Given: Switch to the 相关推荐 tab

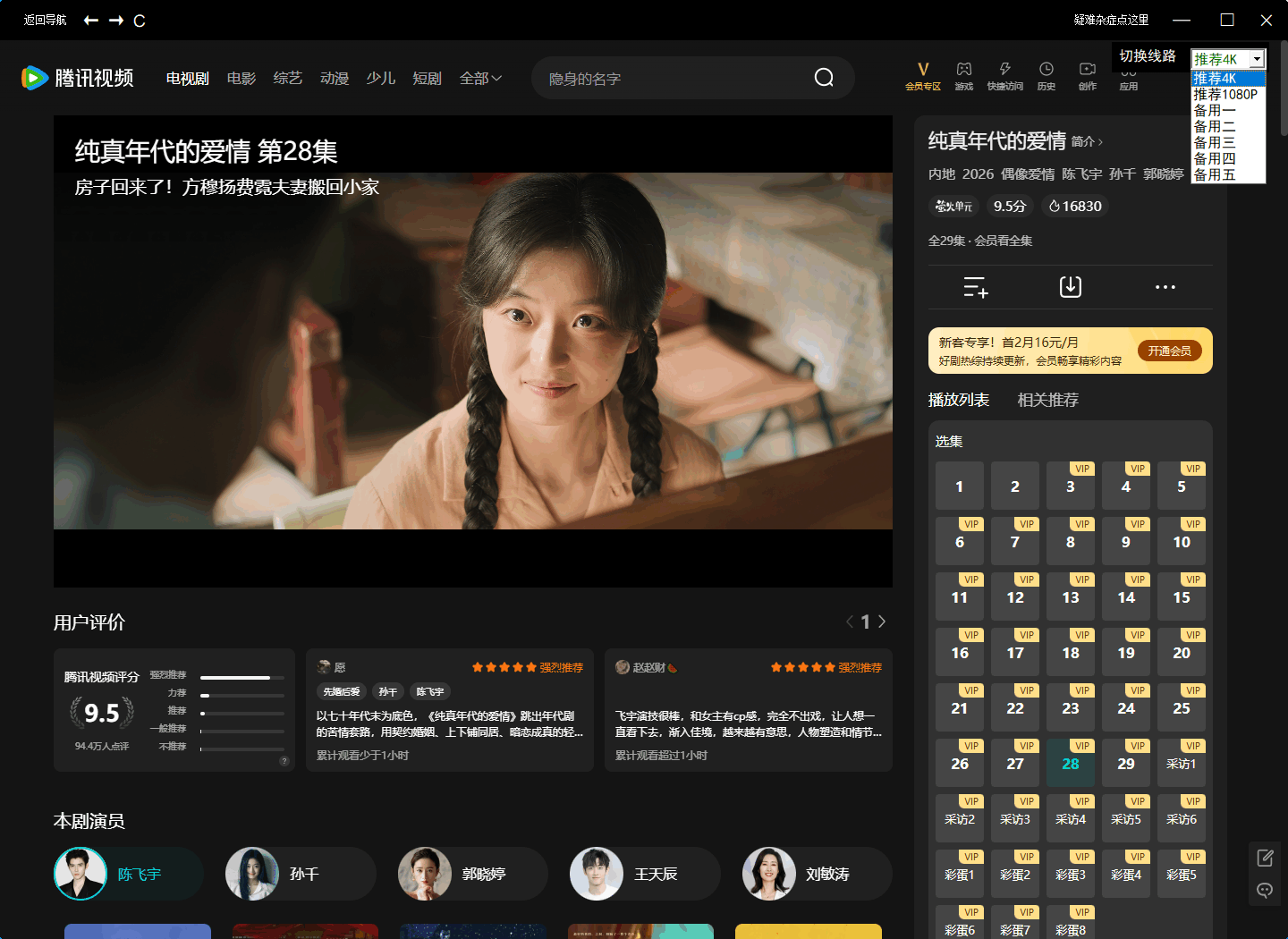Looking at the screenshot, I should 1047,400.
